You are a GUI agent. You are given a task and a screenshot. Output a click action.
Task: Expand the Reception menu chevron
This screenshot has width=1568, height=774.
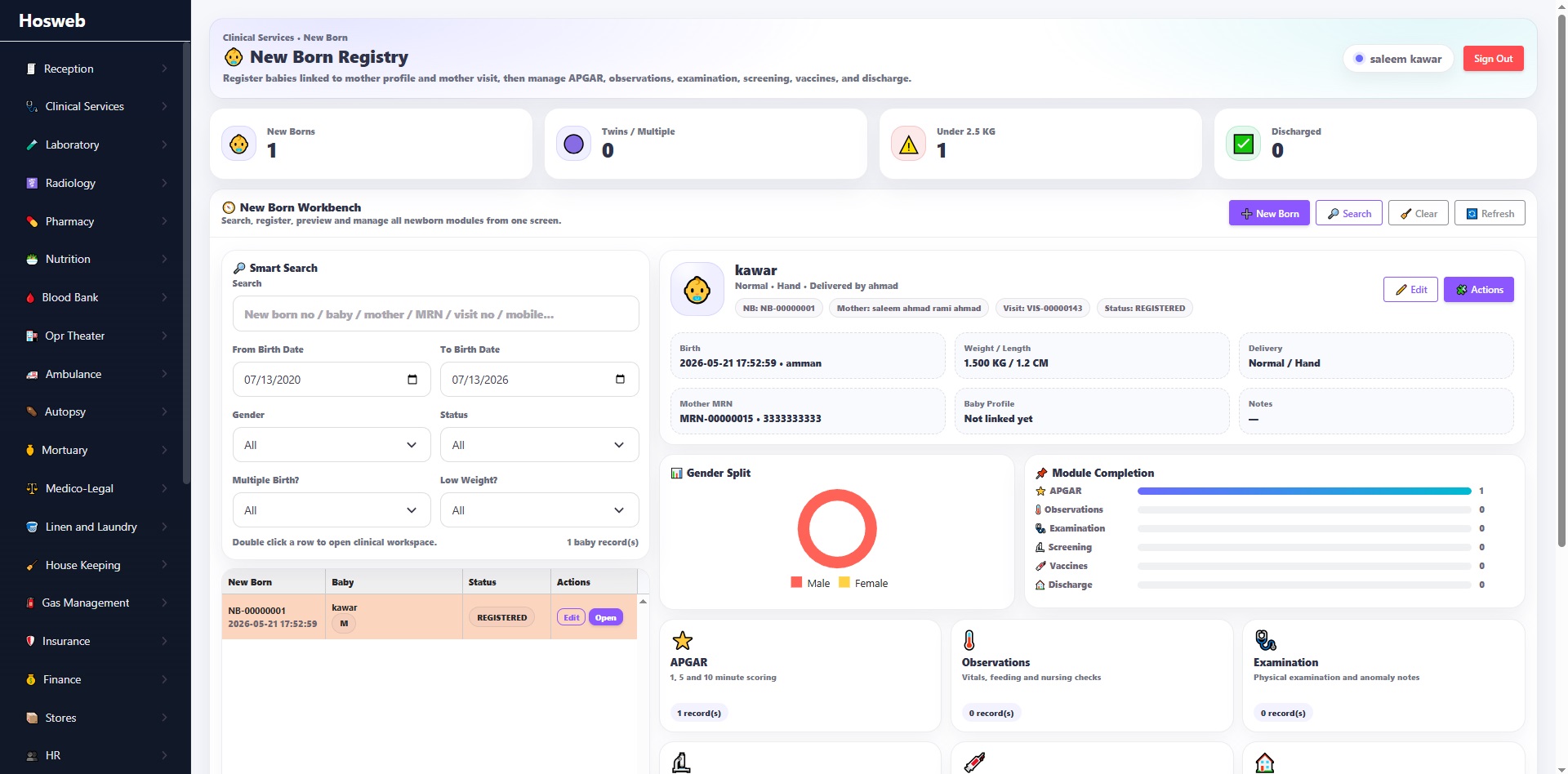pyautogui.click(x=164, y=69)
